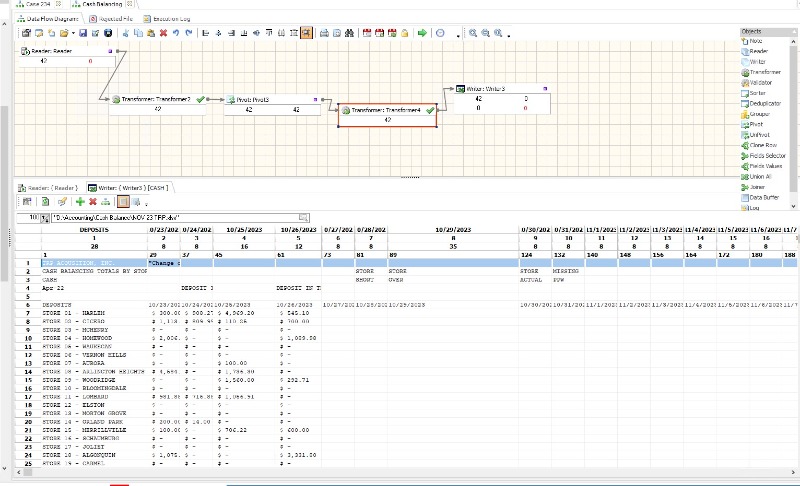Pick the Note object from Objects palette
The image size is (800, 486).
752,41
